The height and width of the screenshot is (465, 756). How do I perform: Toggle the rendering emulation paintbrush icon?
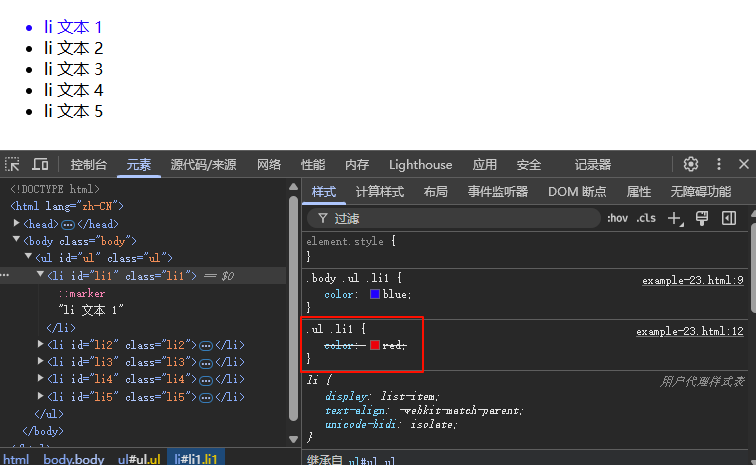702,218
